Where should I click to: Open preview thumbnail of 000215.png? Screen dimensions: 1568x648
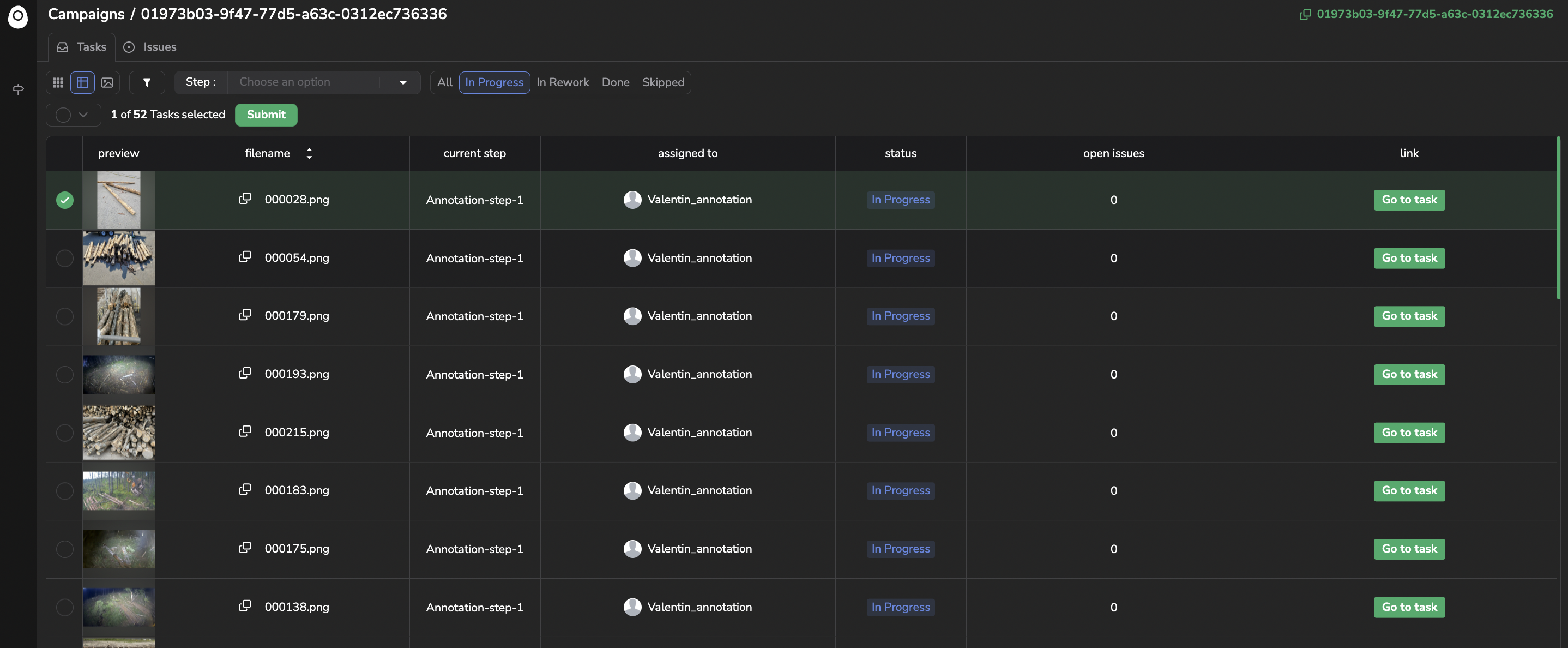[119, 433]
